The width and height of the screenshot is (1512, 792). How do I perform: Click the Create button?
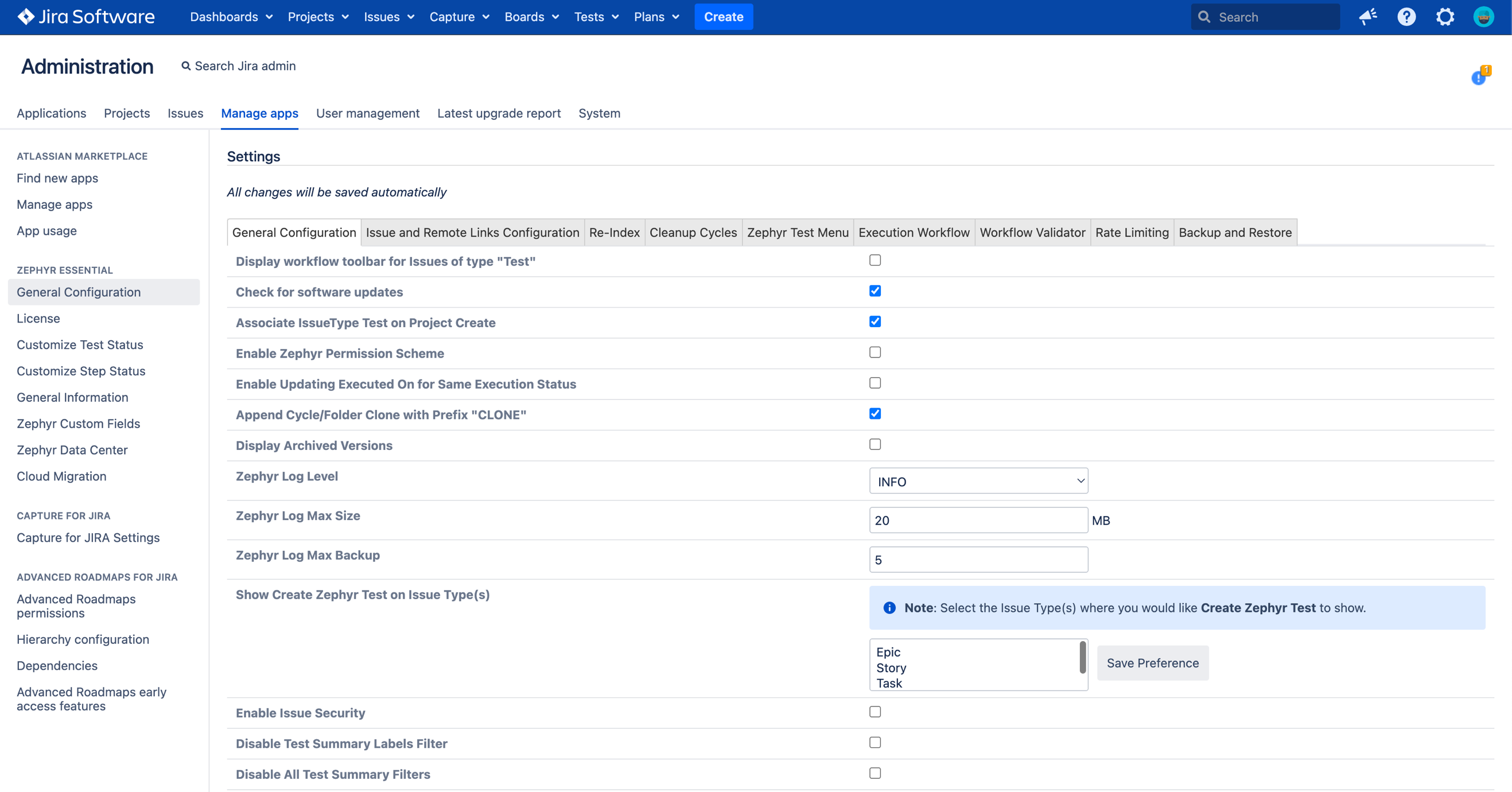(723, 17)
